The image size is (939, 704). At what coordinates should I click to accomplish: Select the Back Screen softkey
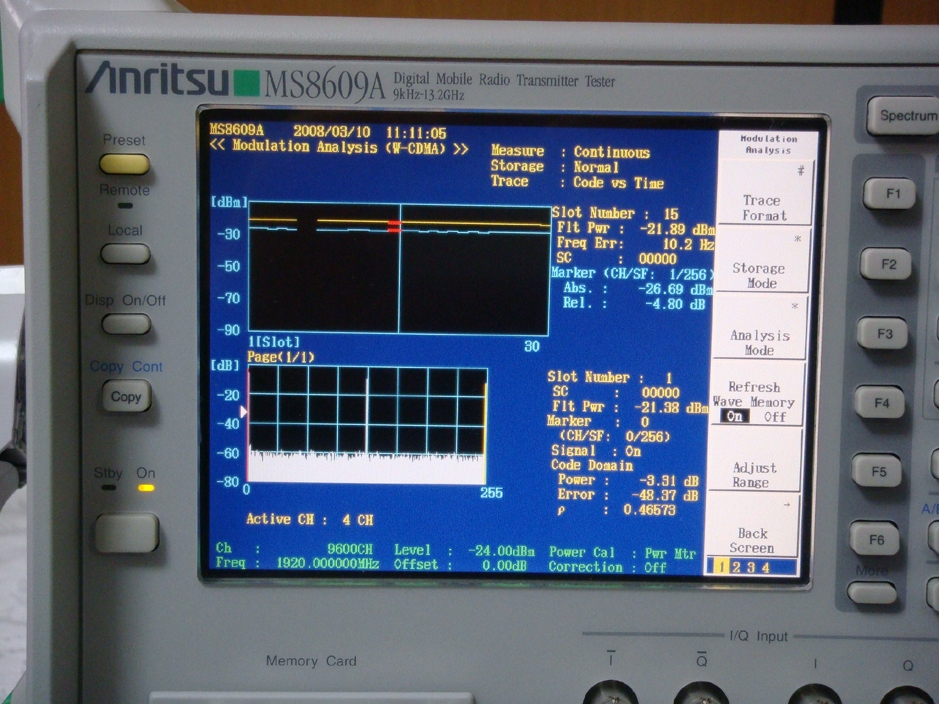point(752,527)
